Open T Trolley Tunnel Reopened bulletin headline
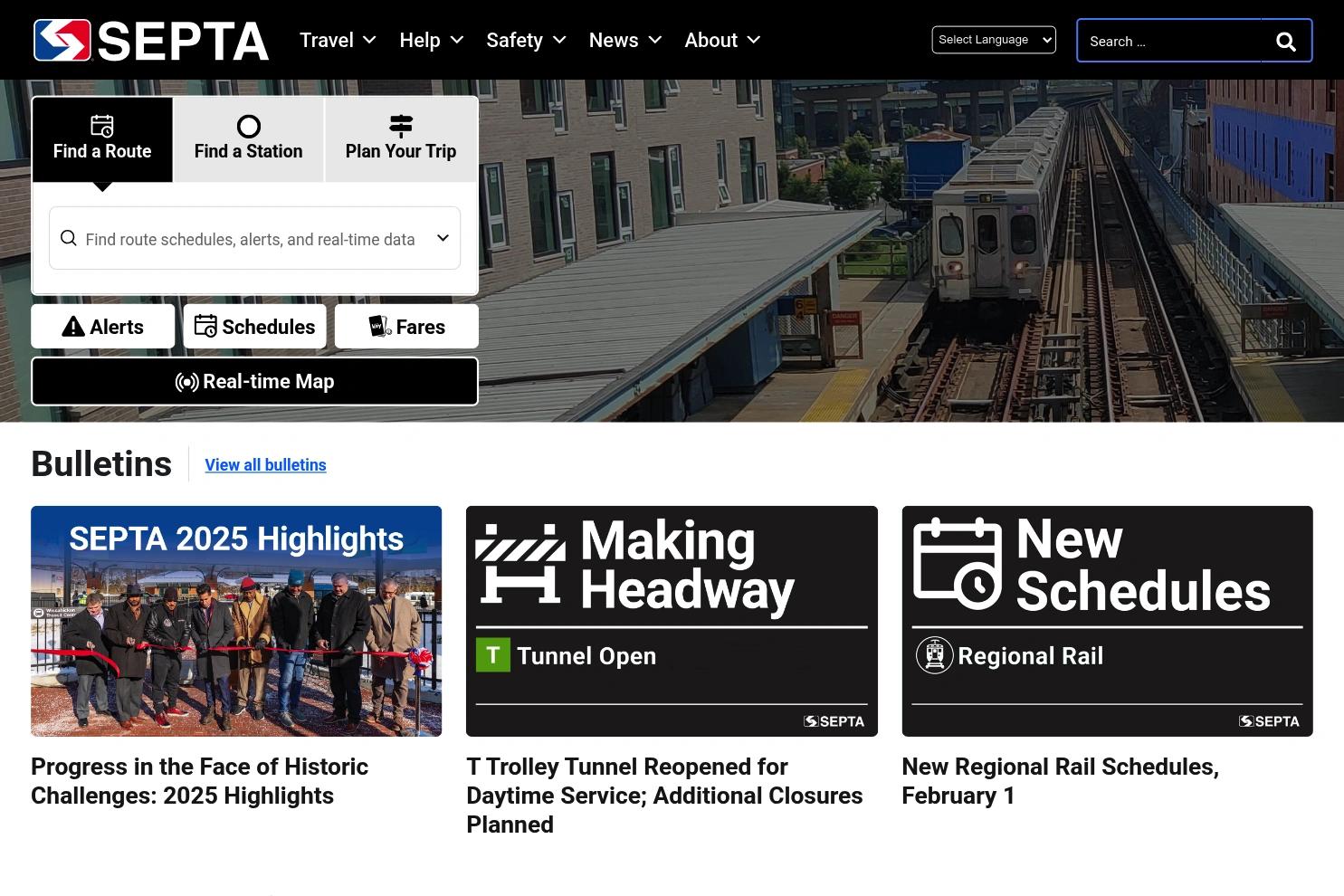The height and width of the screenshot is (896, 1344). tap(665, 796)
